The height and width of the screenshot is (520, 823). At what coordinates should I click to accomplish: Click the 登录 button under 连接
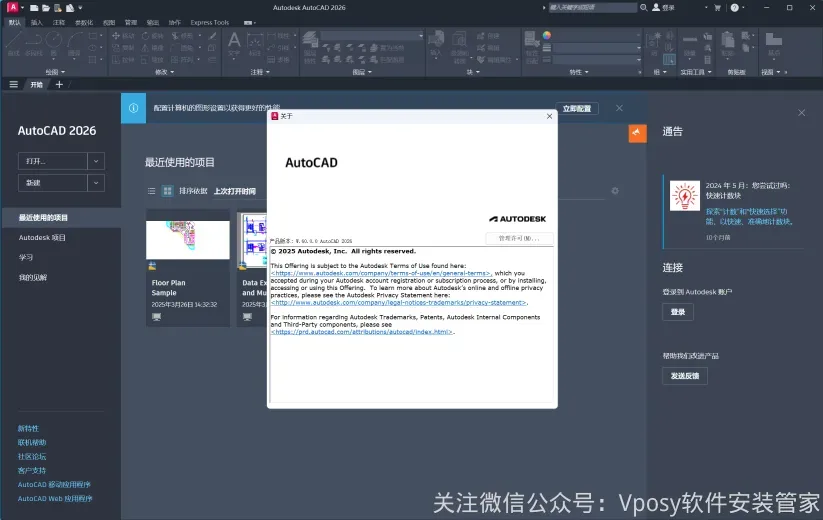click(678, 312)
